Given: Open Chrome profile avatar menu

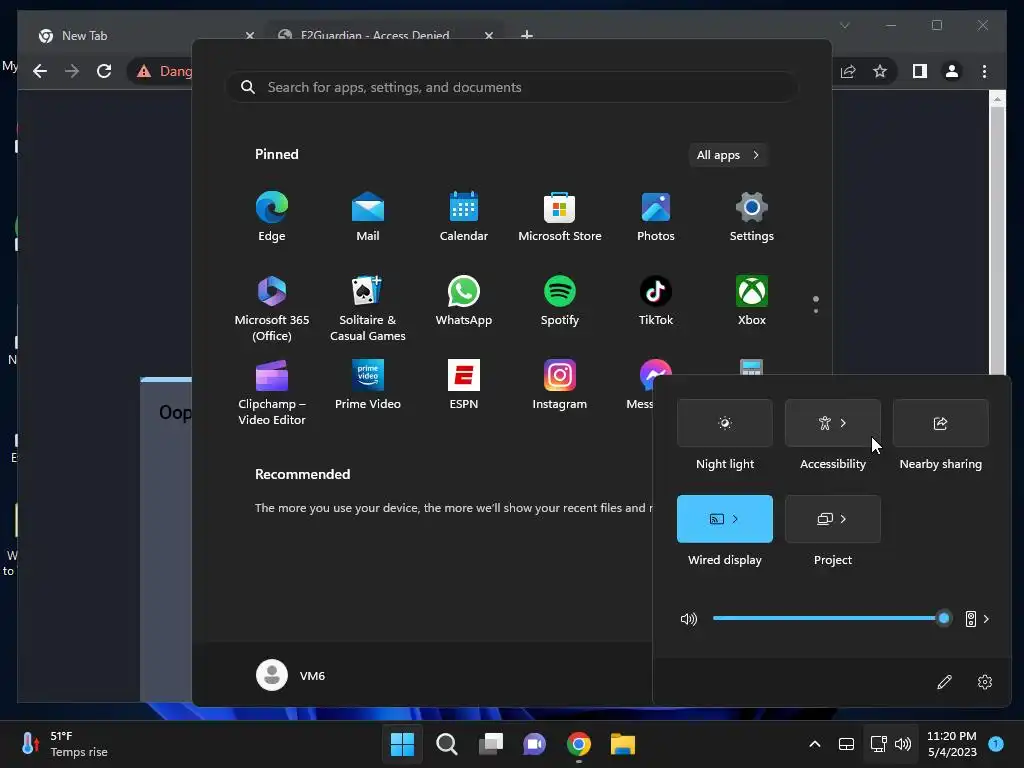Looking at the screenshot, I should pos(952,71).
